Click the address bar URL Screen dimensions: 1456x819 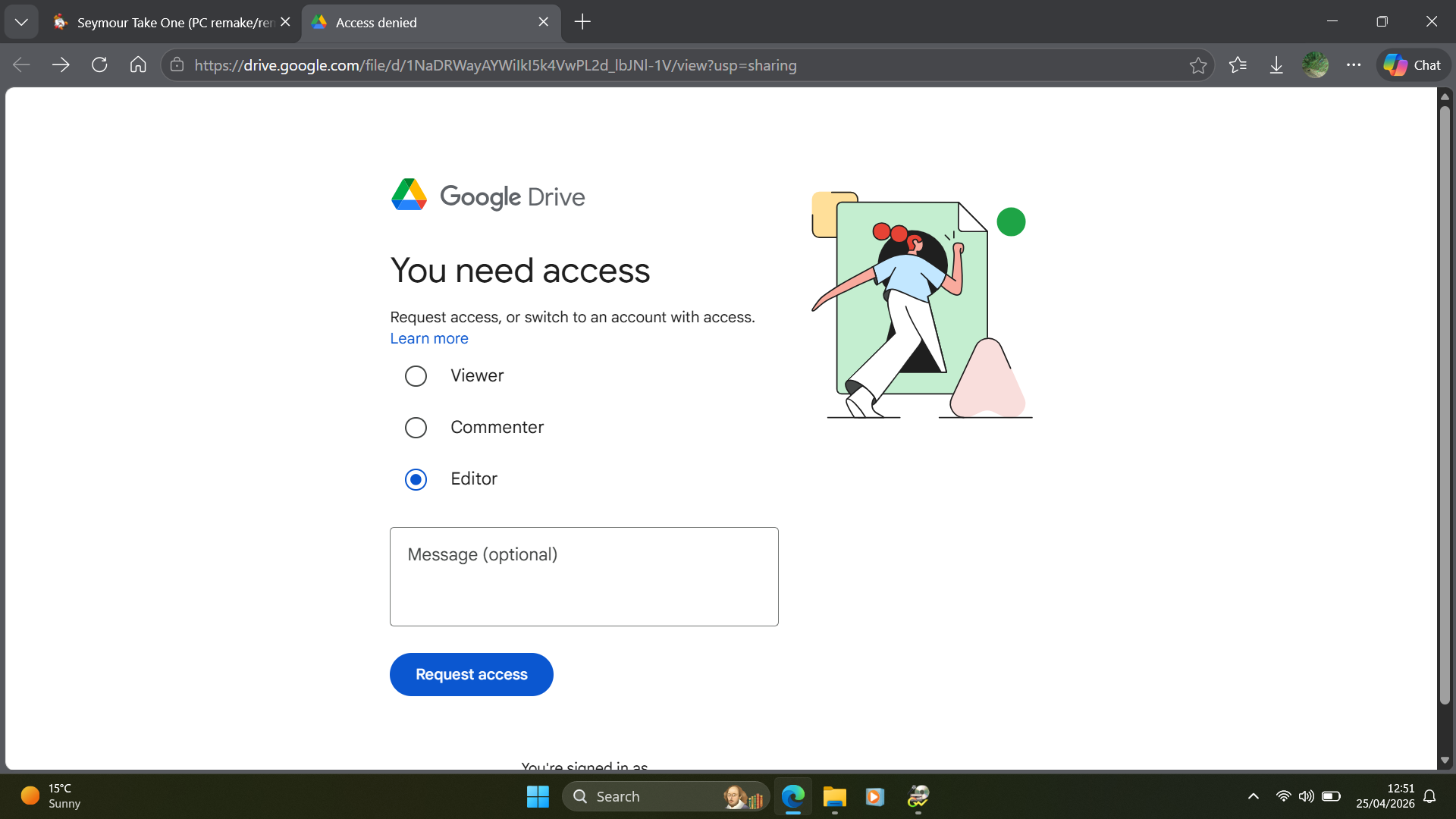(x=495, y=65)
